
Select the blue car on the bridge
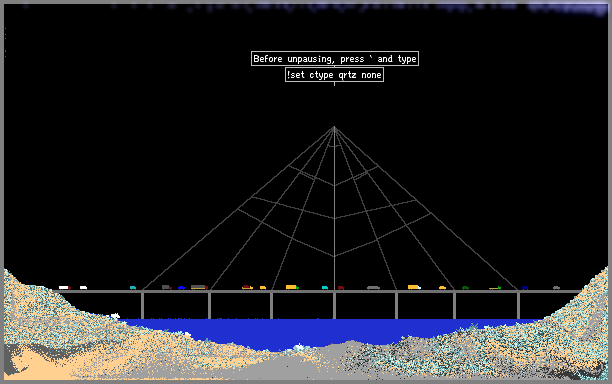coord(181,288)
